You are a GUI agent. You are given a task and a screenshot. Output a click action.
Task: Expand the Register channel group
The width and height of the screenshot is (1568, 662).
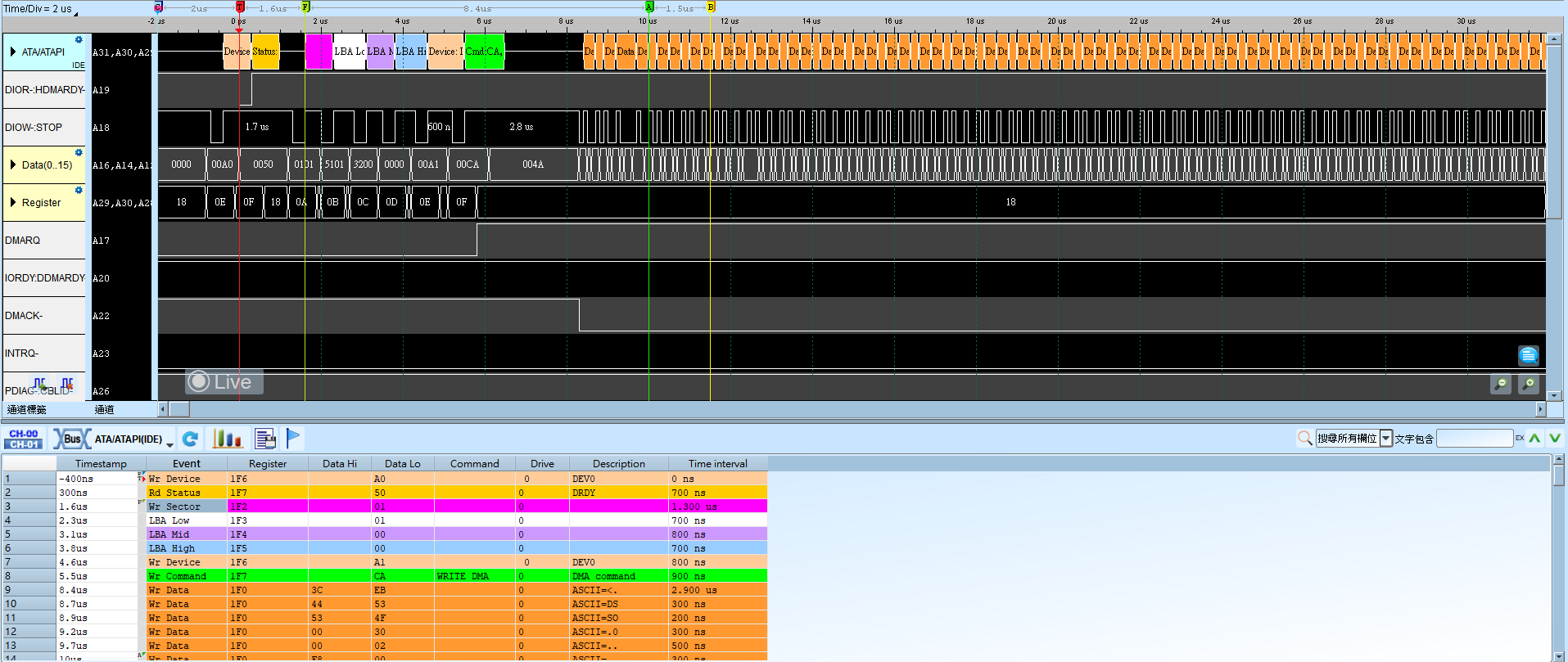point(13,202)
